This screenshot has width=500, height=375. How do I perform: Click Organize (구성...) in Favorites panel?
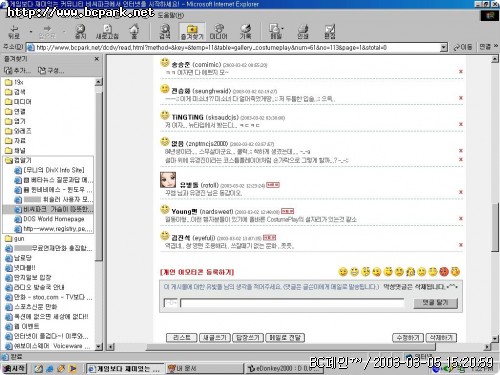tap(51, 70)
